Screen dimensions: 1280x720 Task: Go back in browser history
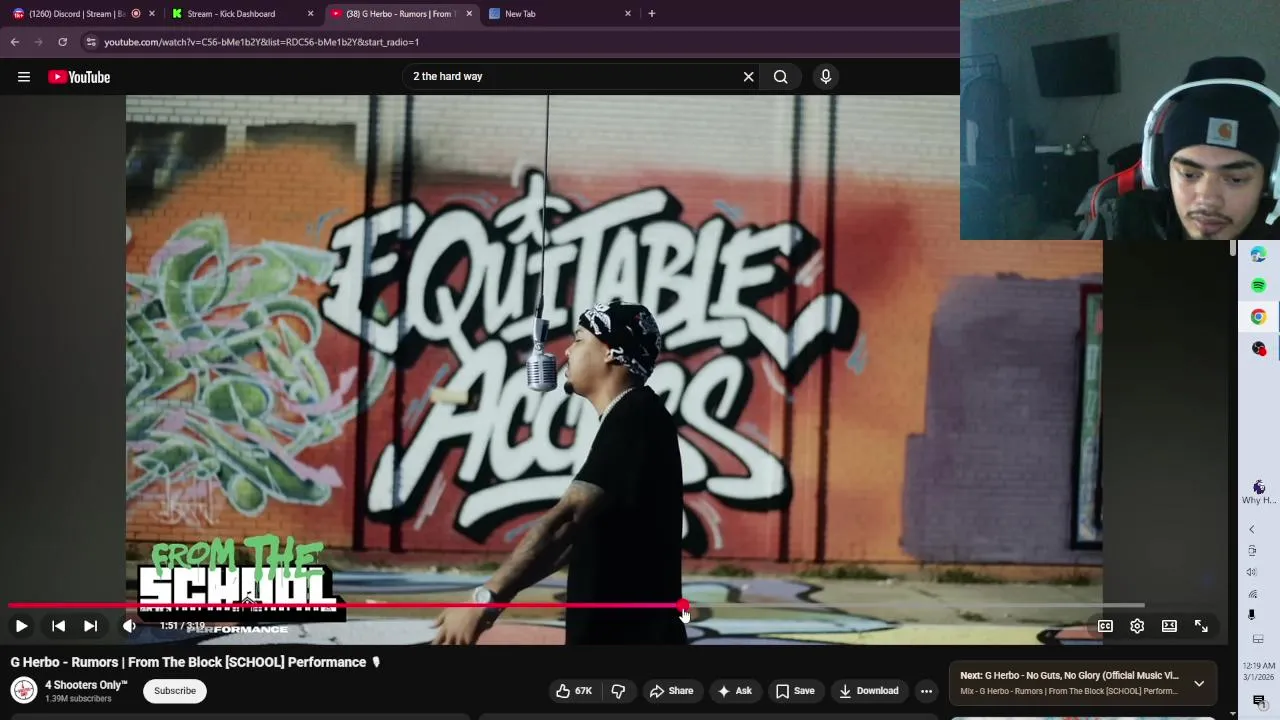15,42
